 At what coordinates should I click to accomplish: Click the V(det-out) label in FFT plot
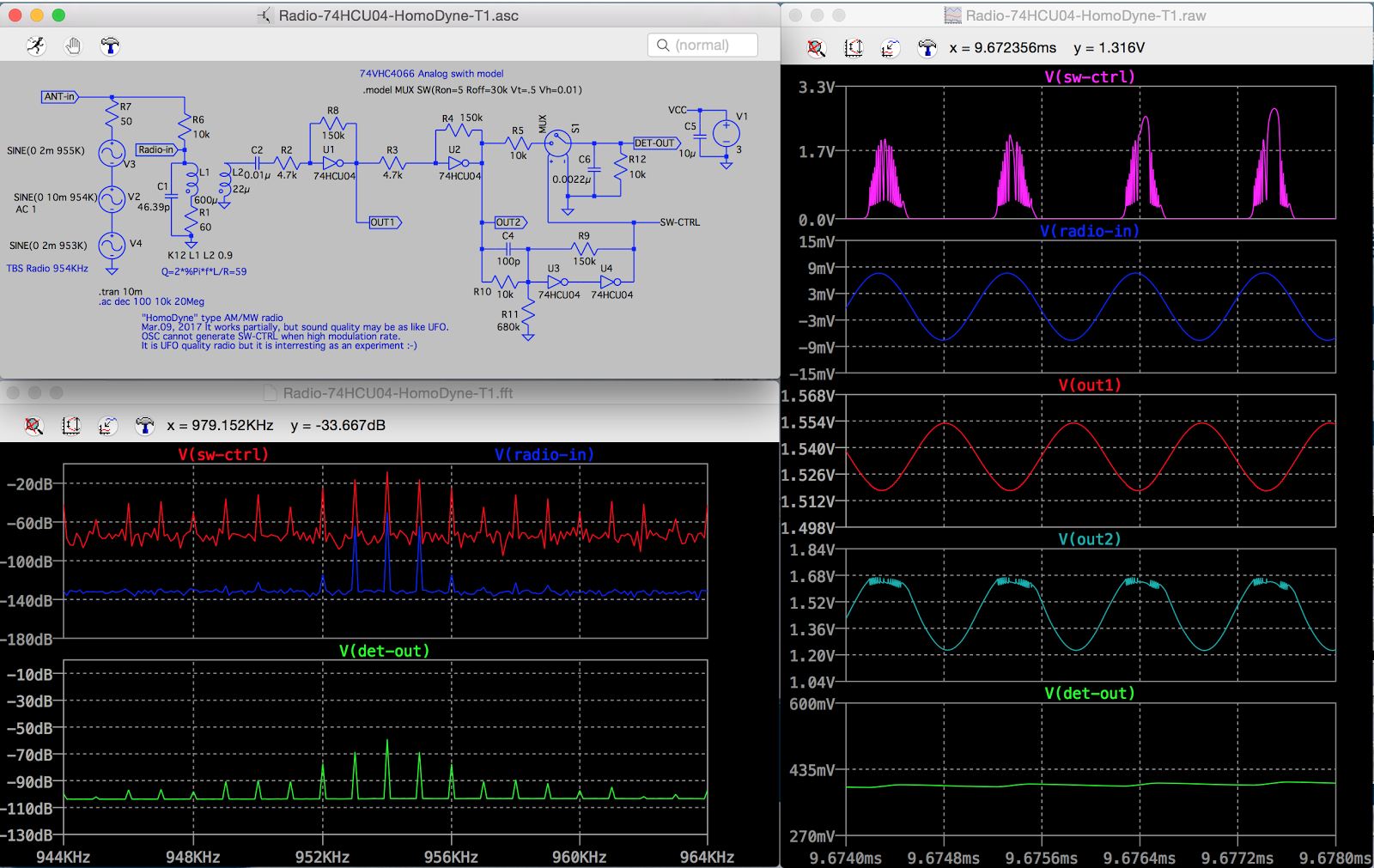(x=384, y=651)
